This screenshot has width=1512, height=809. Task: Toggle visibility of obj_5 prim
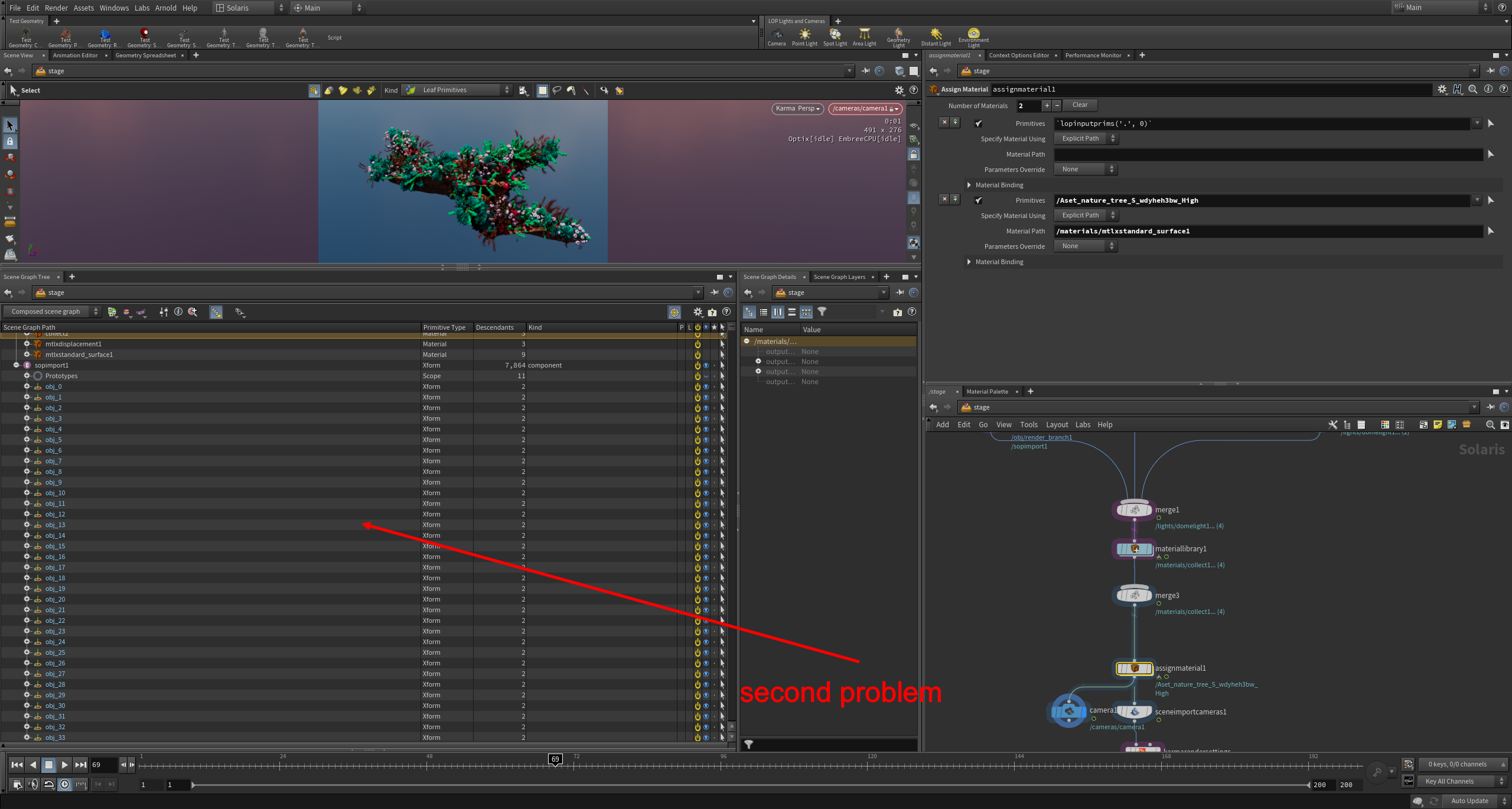[706, 440]
